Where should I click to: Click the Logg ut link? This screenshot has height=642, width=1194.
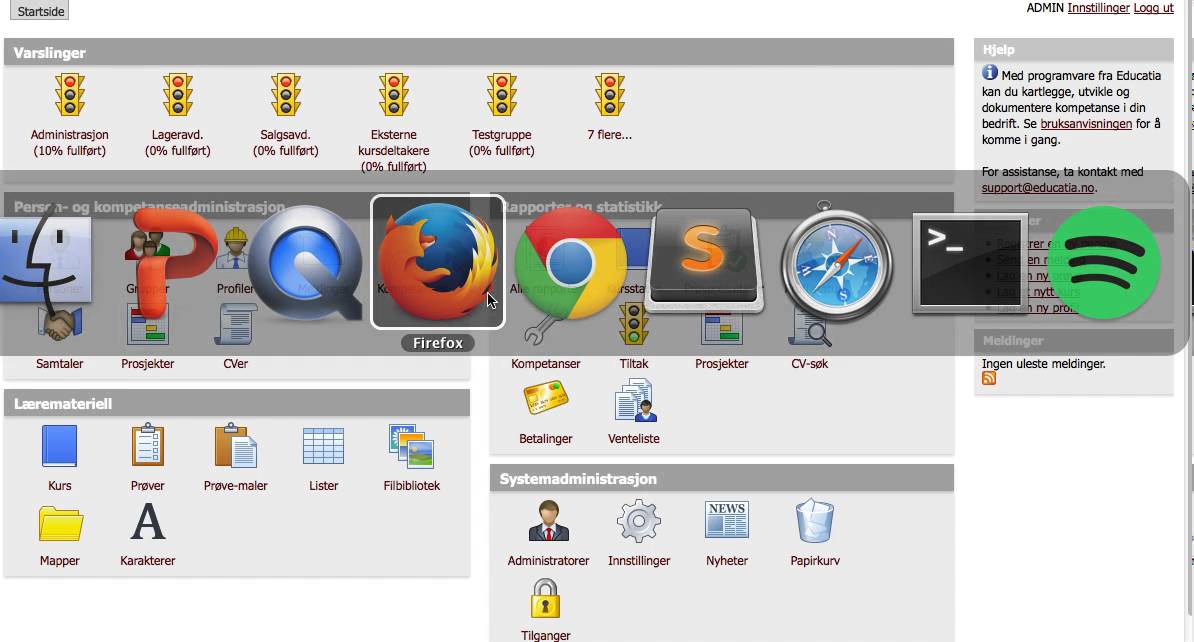point(1153,8)
